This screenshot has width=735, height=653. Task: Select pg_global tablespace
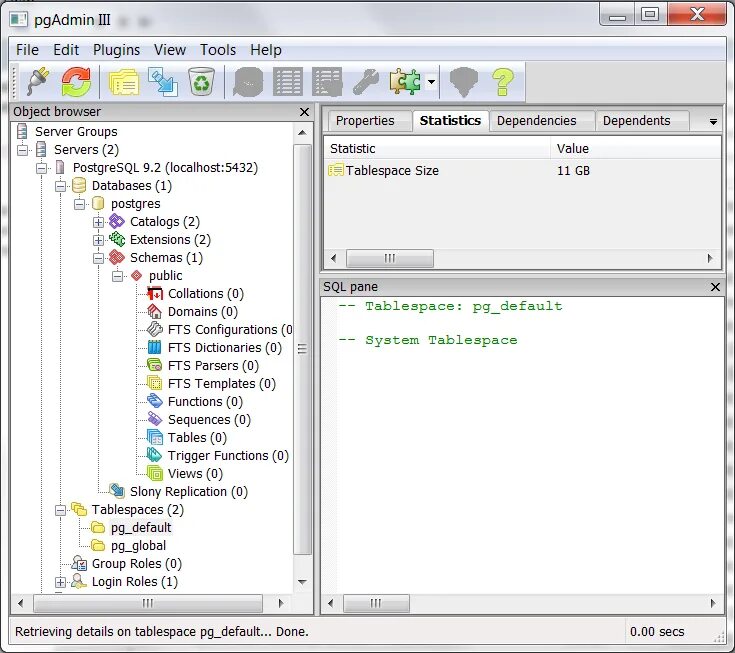pos(138,546)
